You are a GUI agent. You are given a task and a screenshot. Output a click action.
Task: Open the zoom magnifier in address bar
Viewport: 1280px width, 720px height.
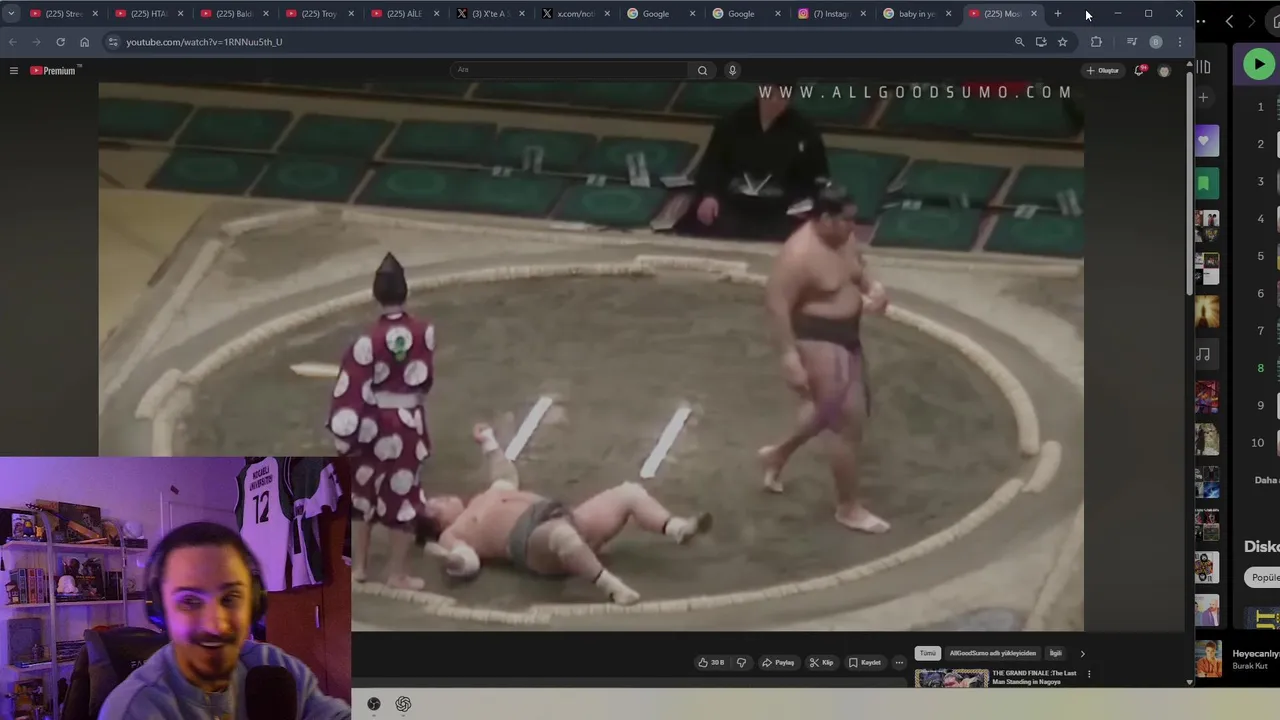point(1019,42)
